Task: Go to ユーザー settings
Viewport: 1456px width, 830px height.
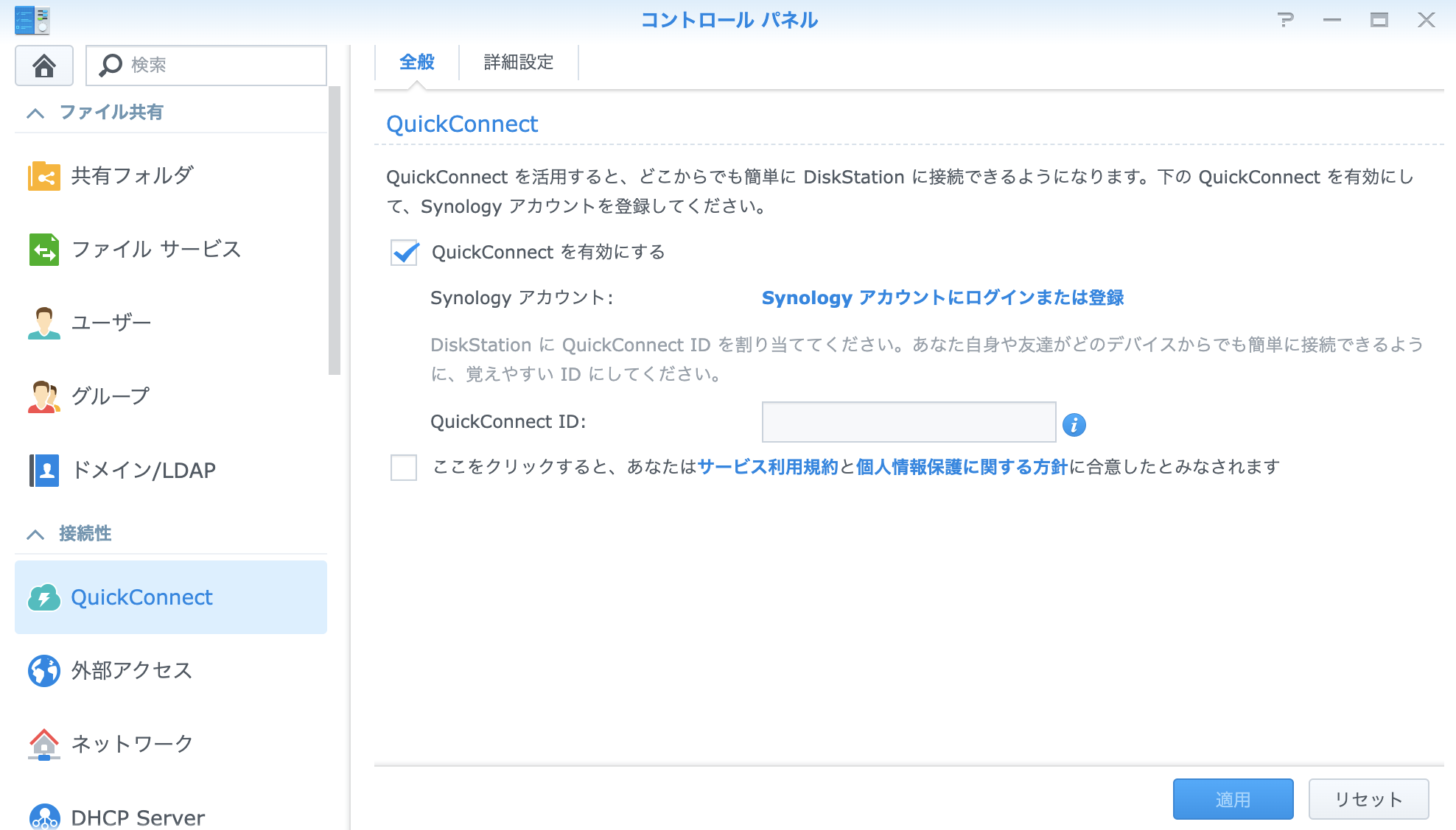Action: (171, 323)
